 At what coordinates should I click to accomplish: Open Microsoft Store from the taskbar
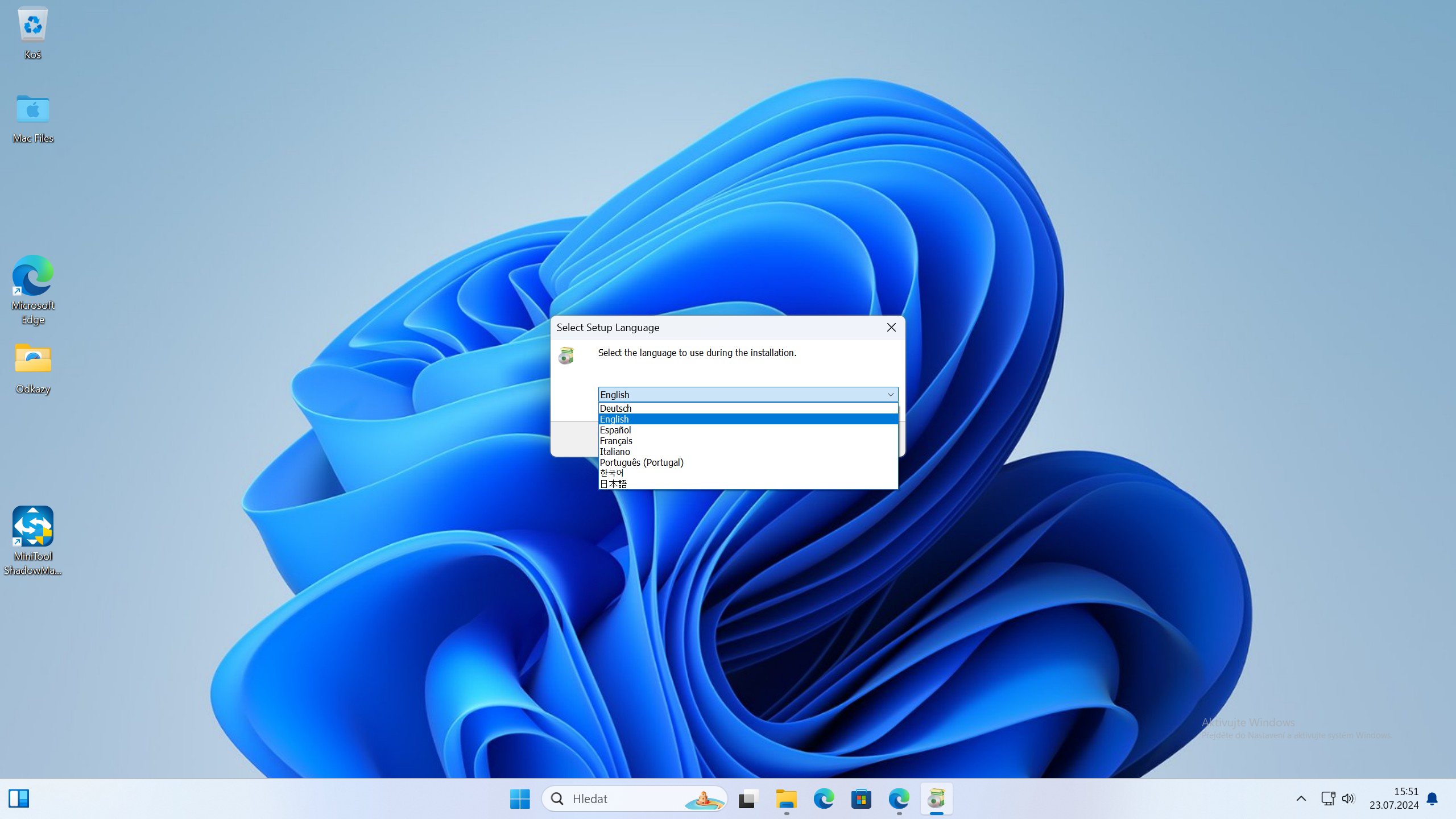[861, 799]
